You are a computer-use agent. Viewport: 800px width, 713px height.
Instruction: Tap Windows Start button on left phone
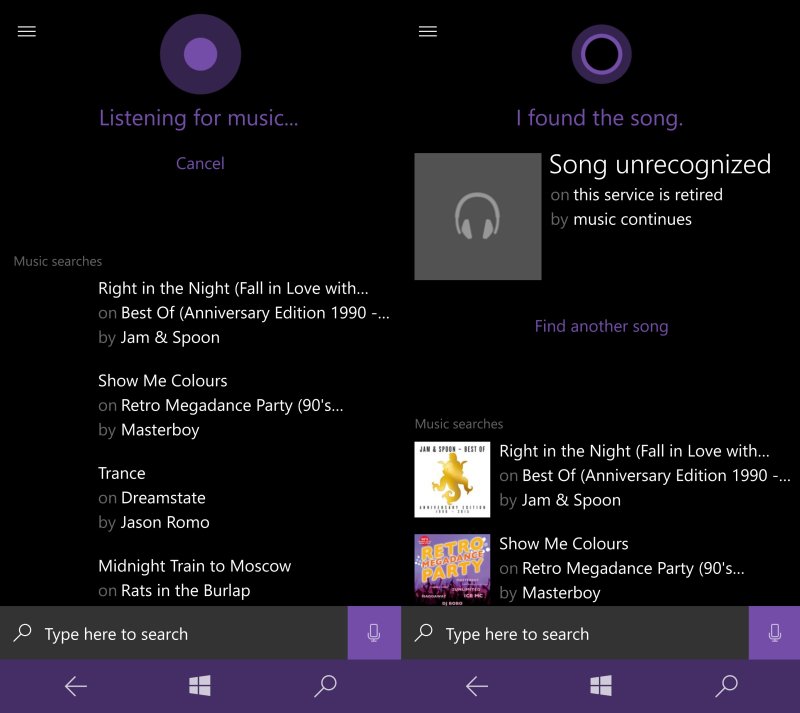click(x=199, y=685)
